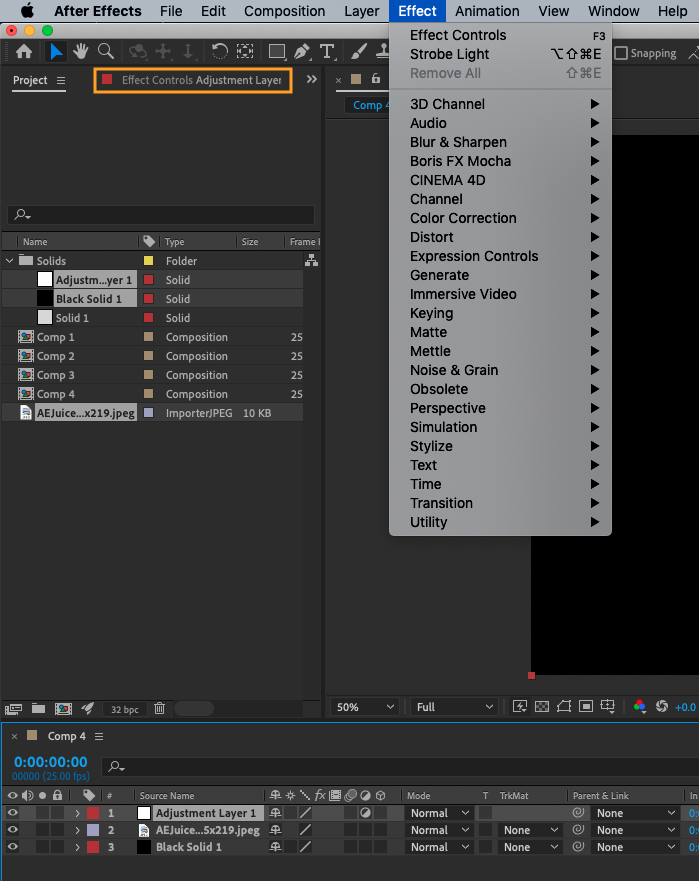
Task: Hide the Adjustment Layer 1 eye toggle
Action: click(x=13, y=813)
